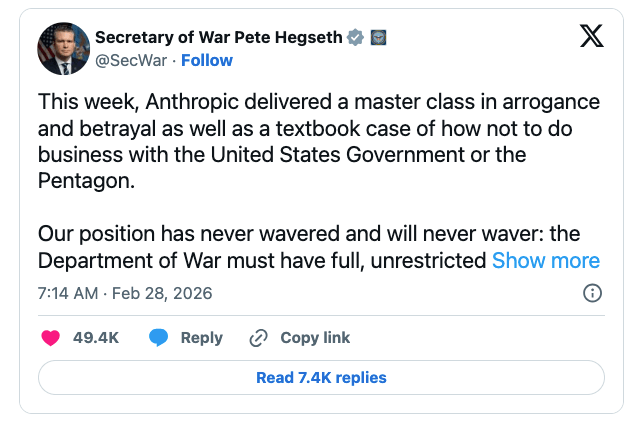Click the blue reply speech bubble icon
Viewport: 642px width, 424px height.
[158, 338]
